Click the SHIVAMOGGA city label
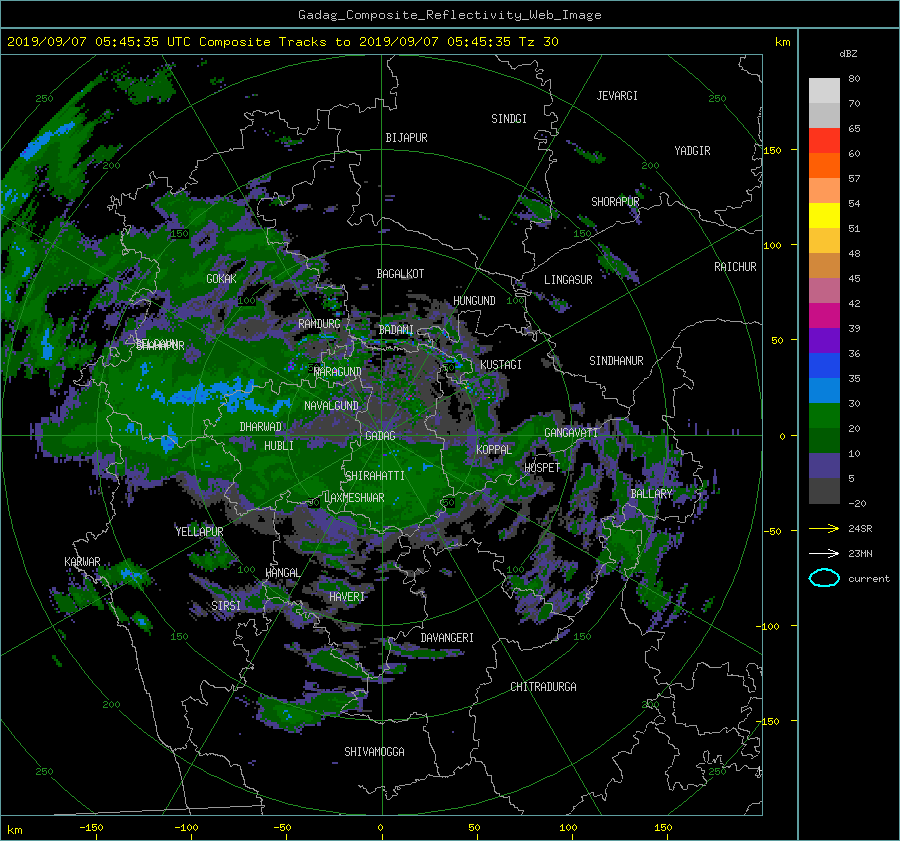The height and width of the screenshot is (841, 900). click(x=374, y=752)
